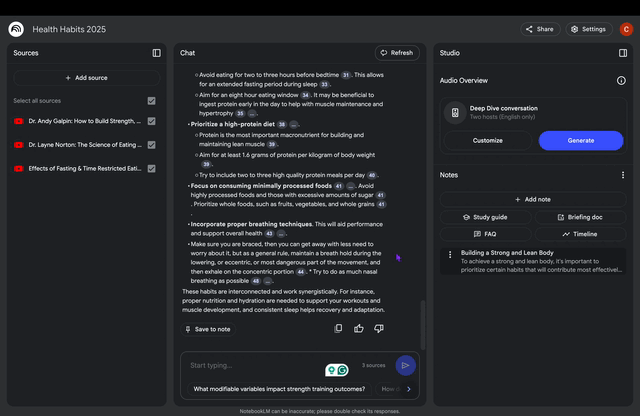
Task: Open Dr. Andy Galpin source title
Action: pos(85,121)
